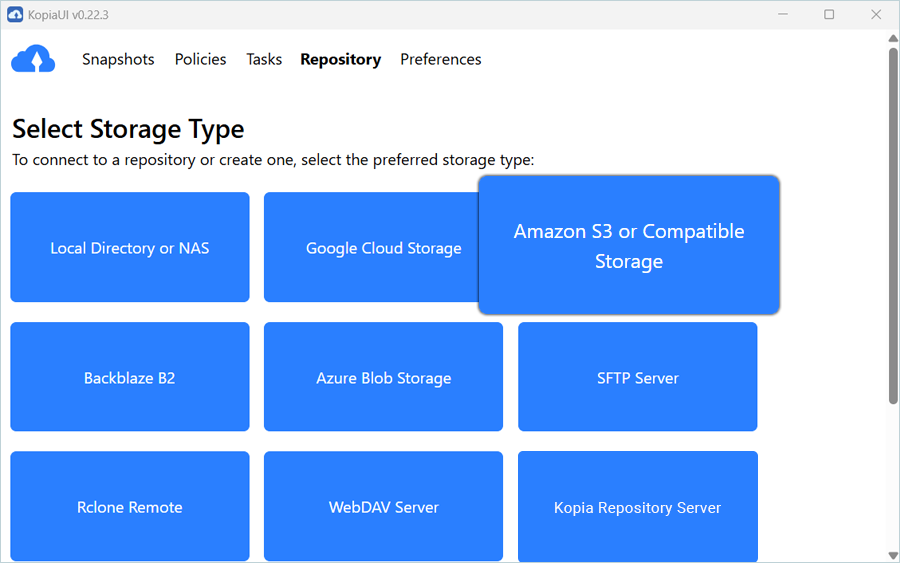Click the scrollbar up arrow

892,38
